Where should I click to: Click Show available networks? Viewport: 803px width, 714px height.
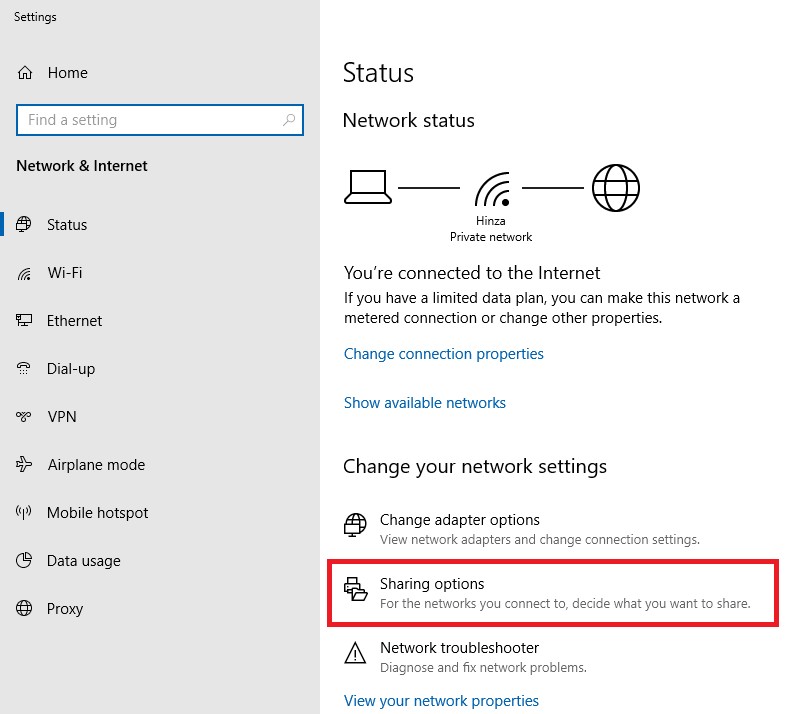424,402
